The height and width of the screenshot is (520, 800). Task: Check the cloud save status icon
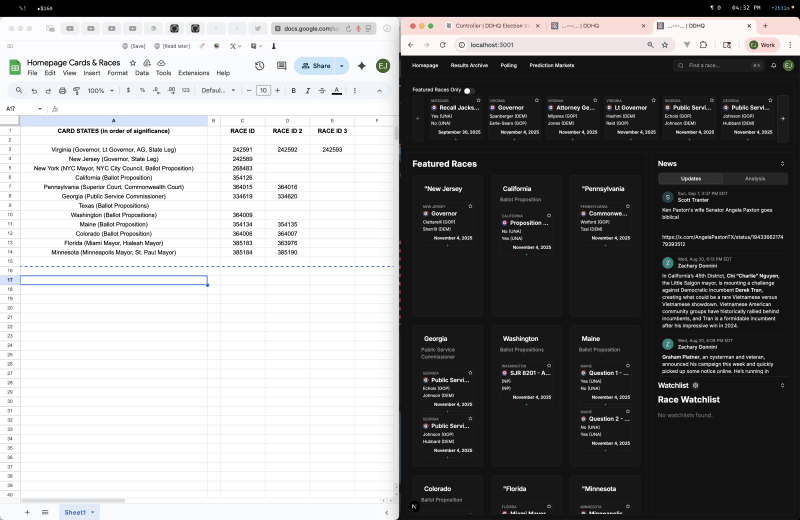(161, 63)
